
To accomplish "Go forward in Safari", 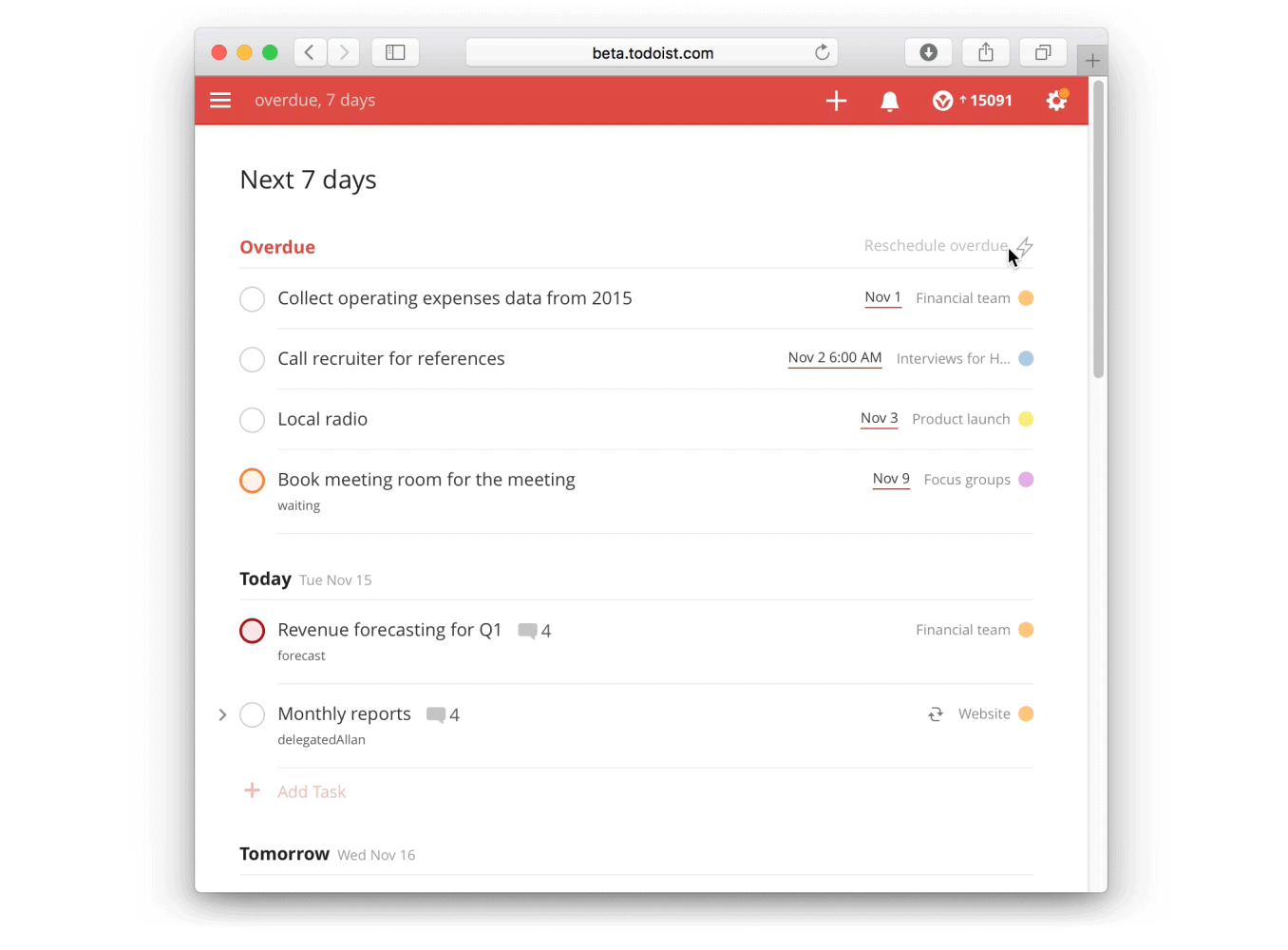I will point(344,52).
